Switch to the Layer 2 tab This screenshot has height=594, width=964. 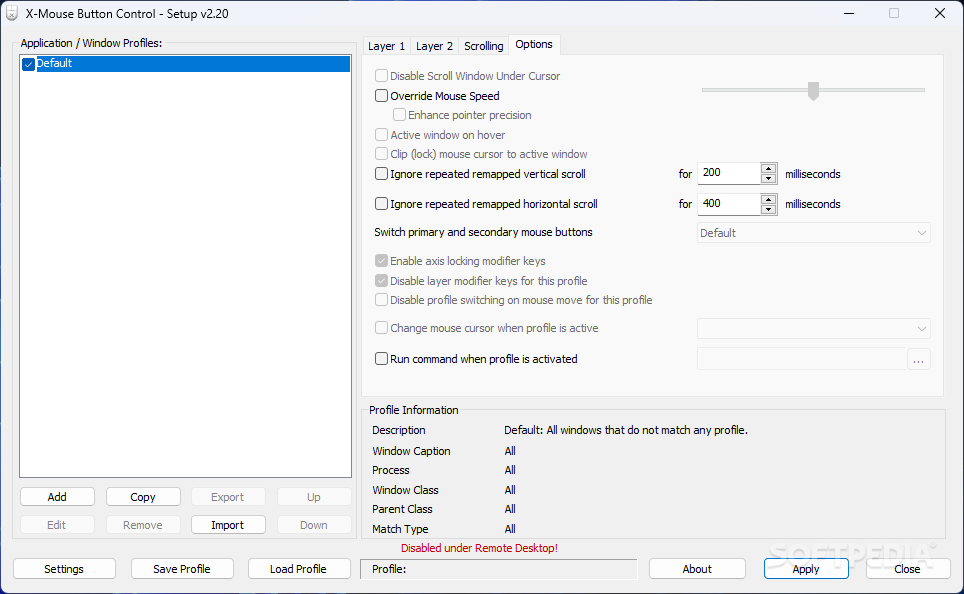pyautogui.click(x=434, y=46)
